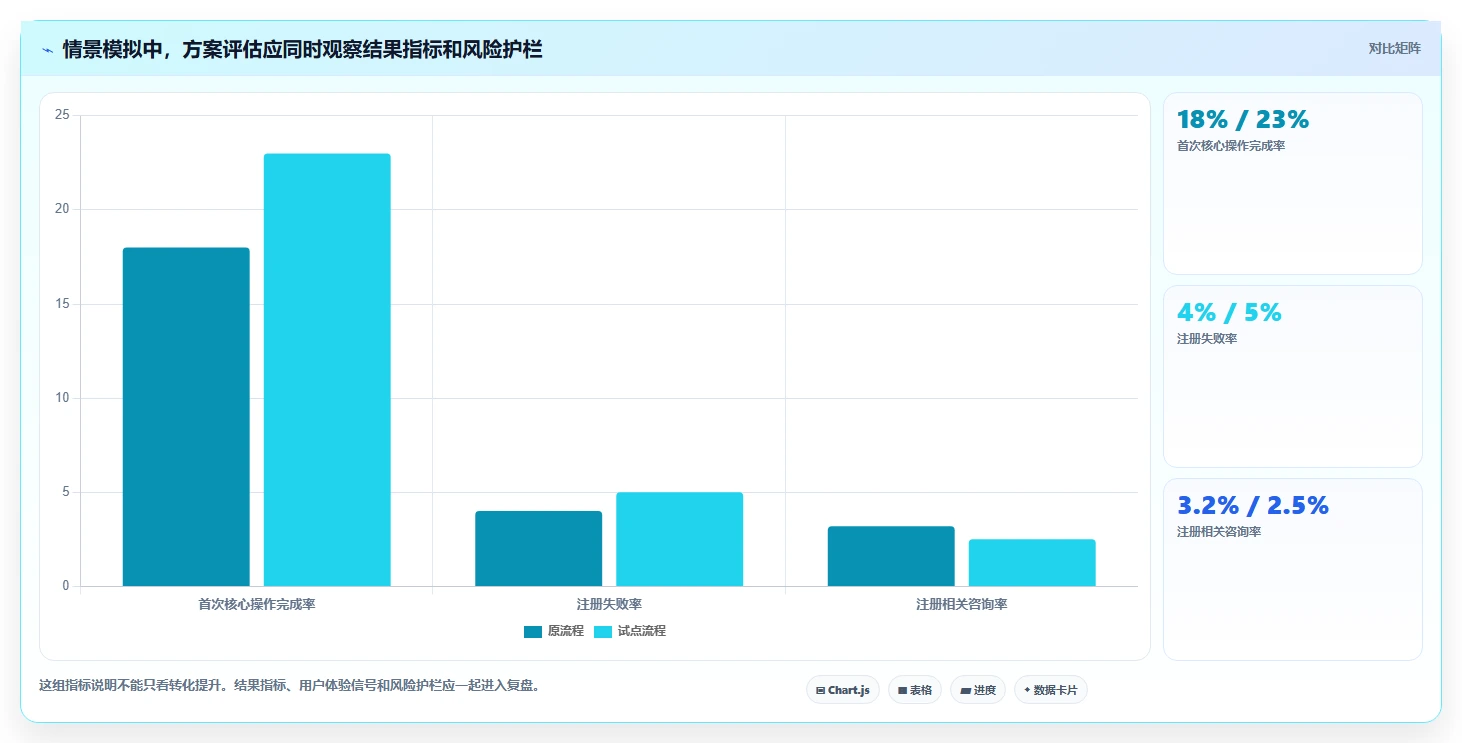The height and width of the screenshot is (743, 1462).
Task: Click the 原流程 bar for 注册失败率
Action: point(538,548)
